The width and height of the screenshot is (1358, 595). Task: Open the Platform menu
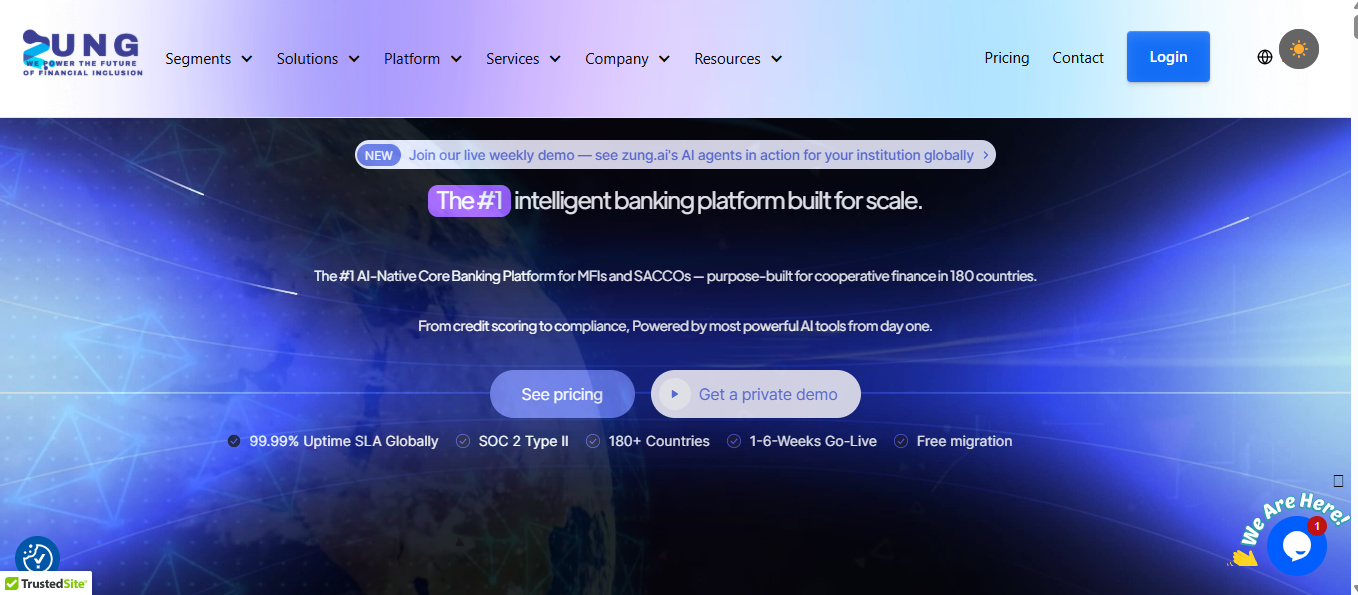click(423, 59)
